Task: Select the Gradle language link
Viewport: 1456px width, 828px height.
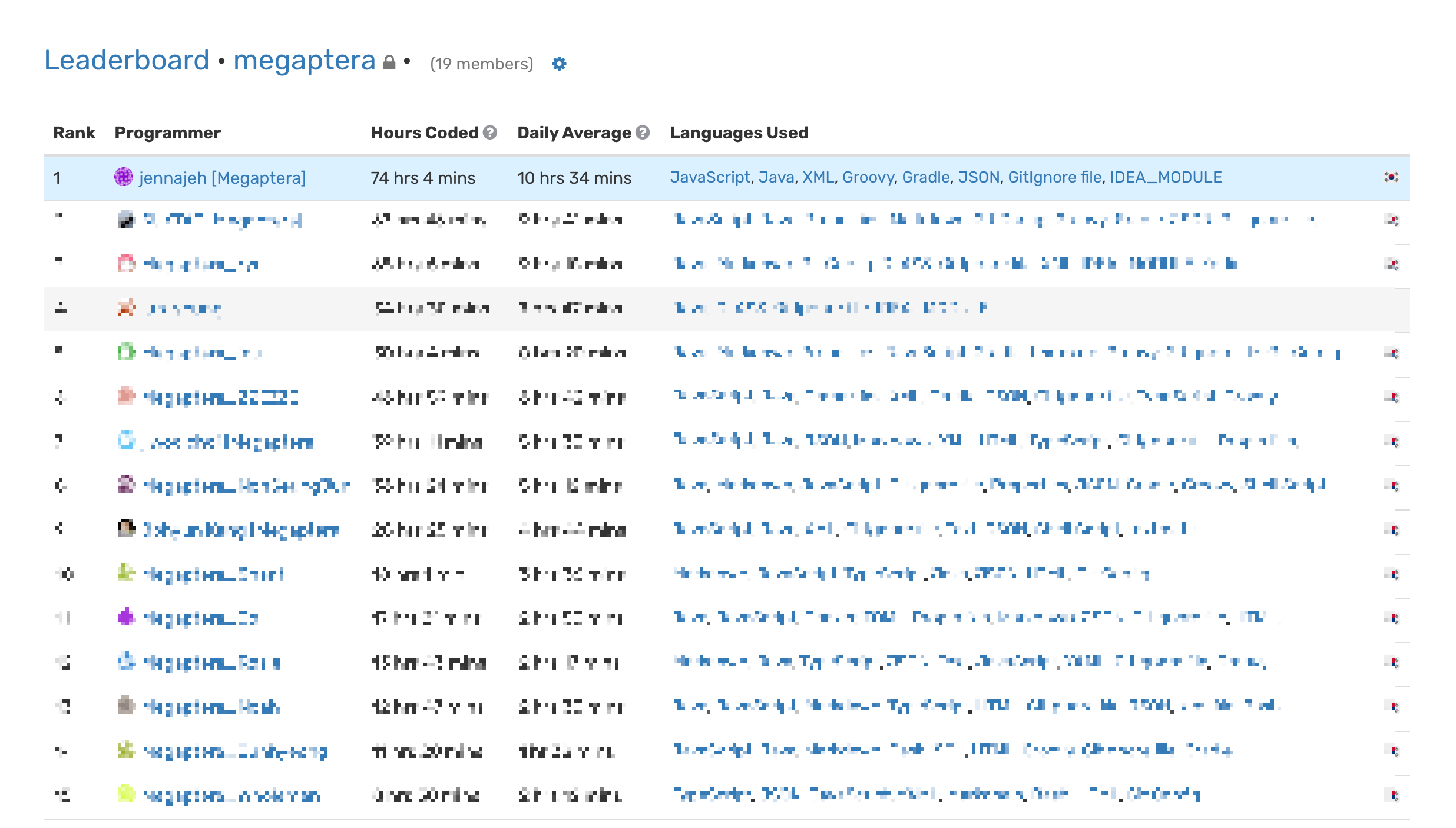Action: tap(925, 177)
